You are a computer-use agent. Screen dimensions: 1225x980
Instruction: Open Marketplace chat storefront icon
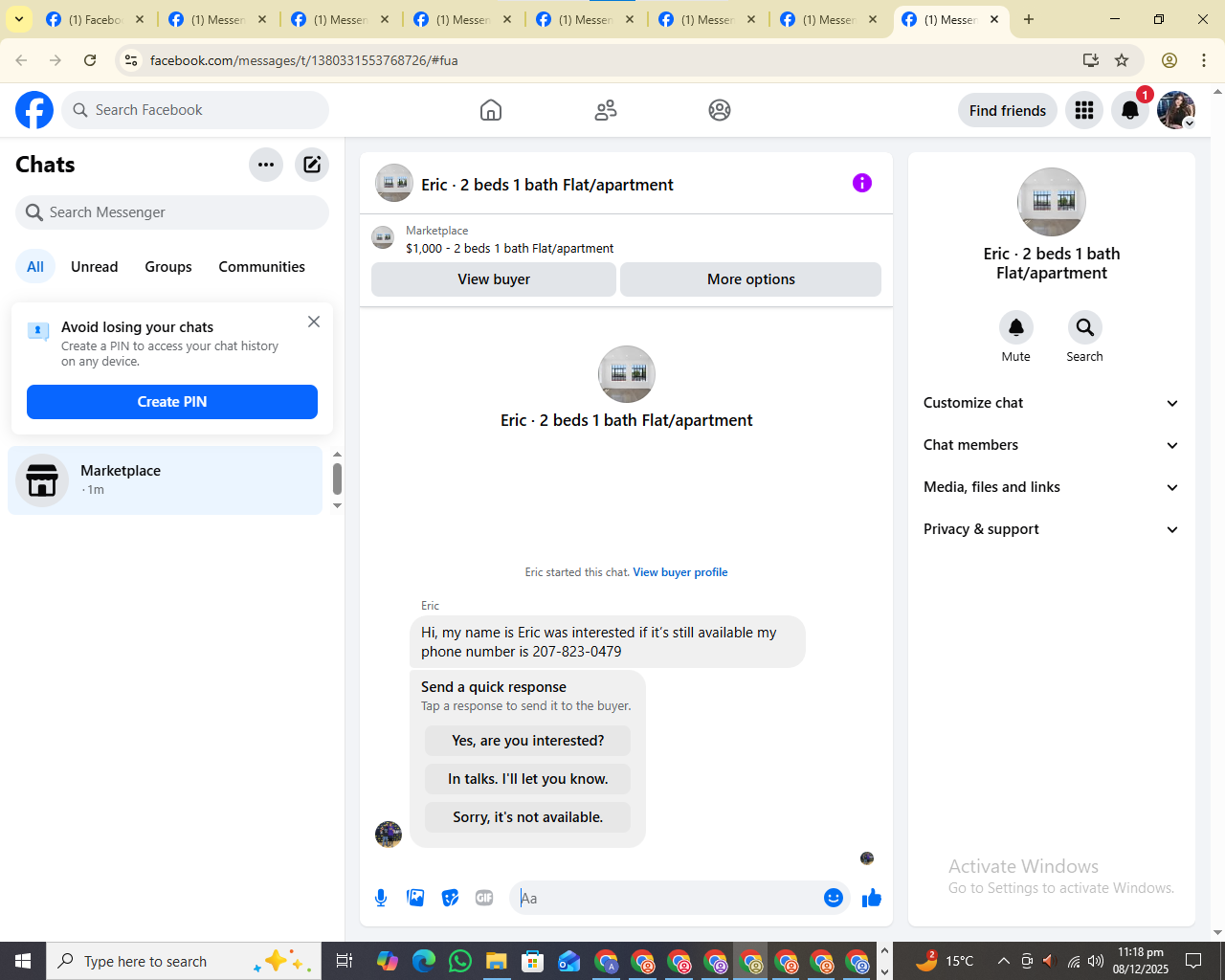point(42,480)
